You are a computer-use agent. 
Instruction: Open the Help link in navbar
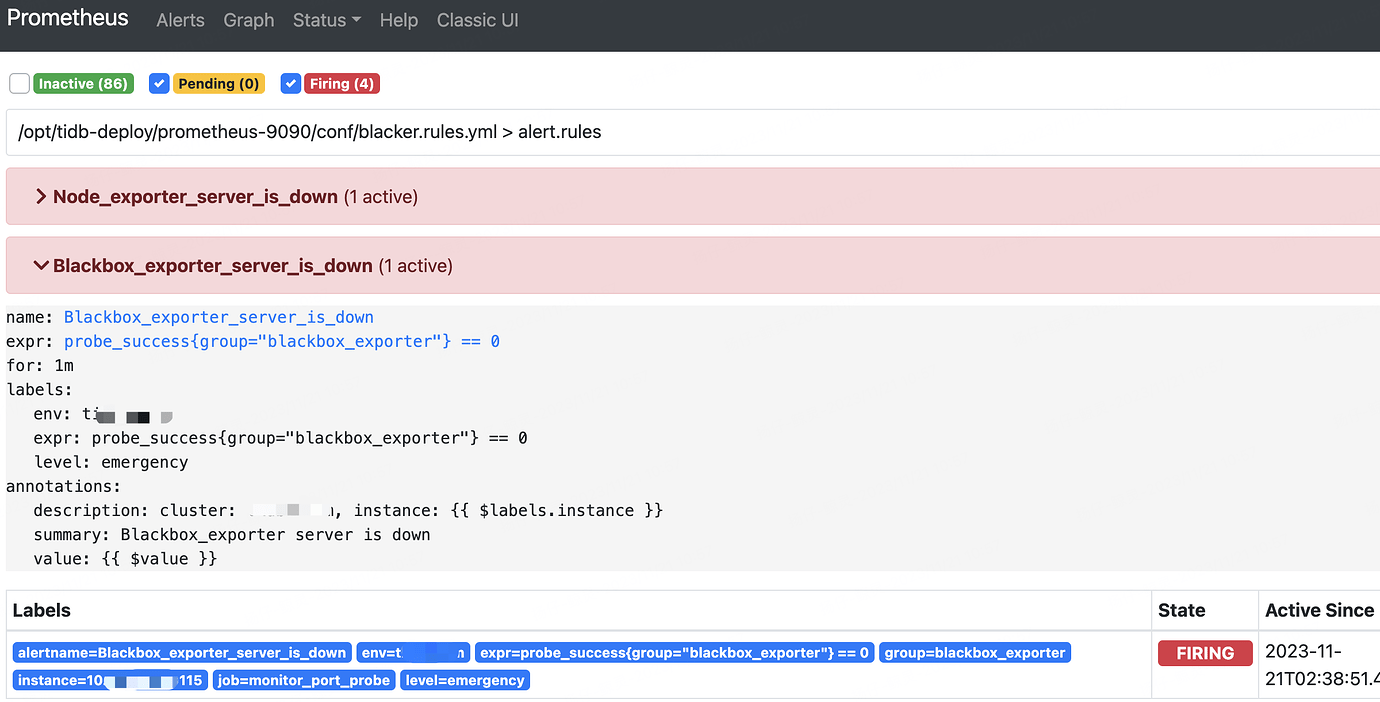point(398,20)
